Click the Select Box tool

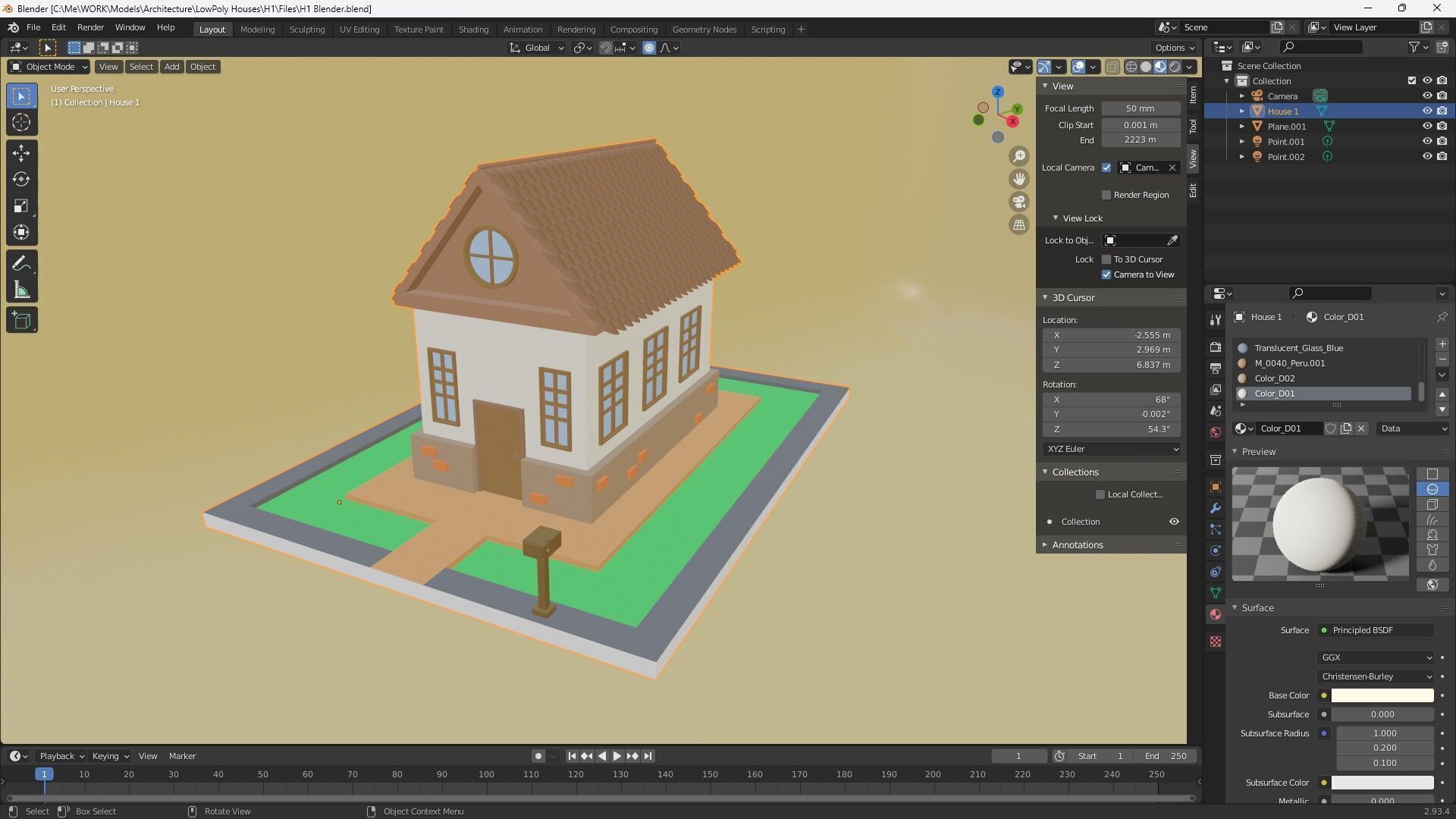21,96
